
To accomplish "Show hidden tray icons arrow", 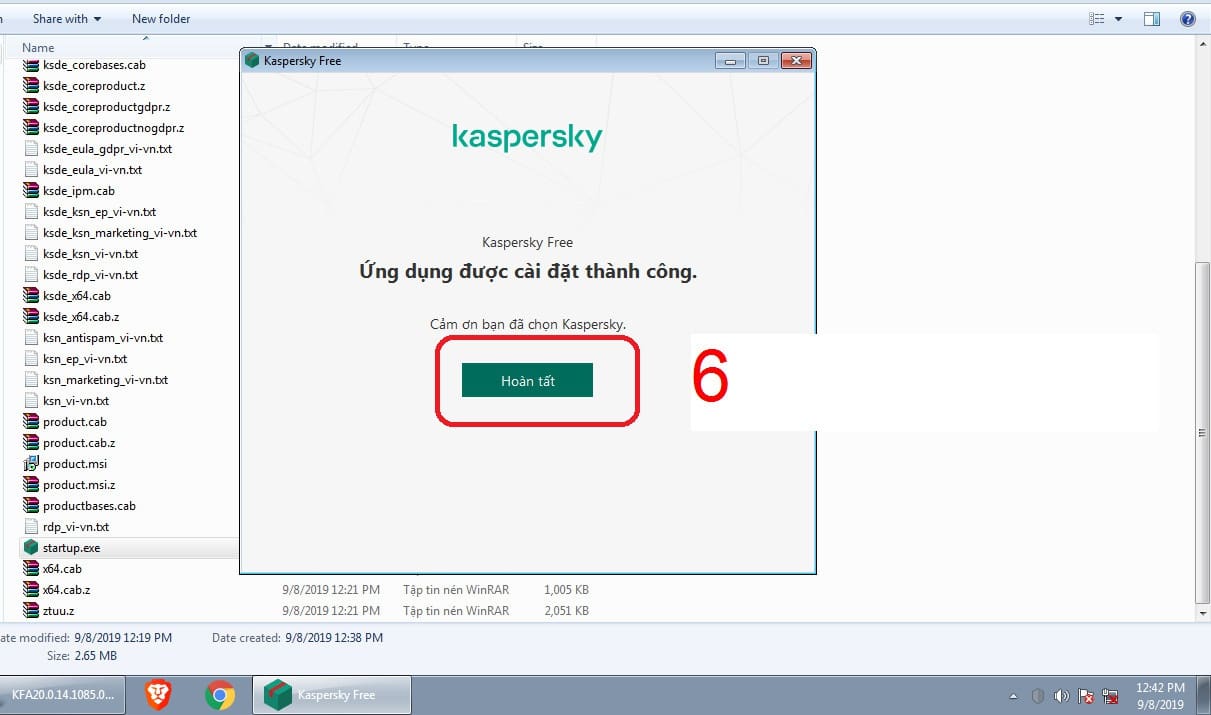I will (x=1015, y=695).
